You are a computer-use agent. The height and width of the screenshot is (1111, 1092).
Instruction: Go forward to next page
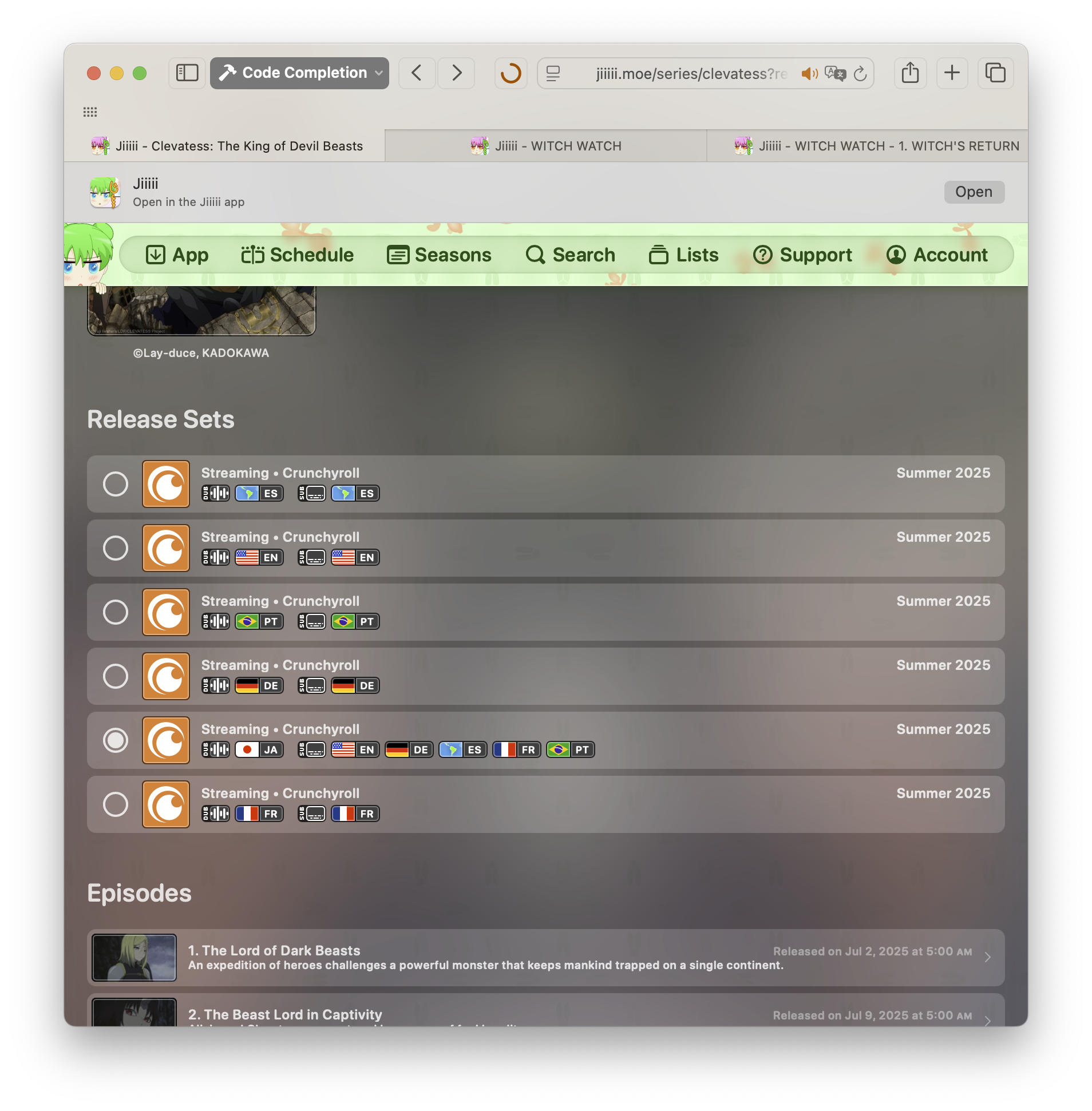[x=457, y=73]
